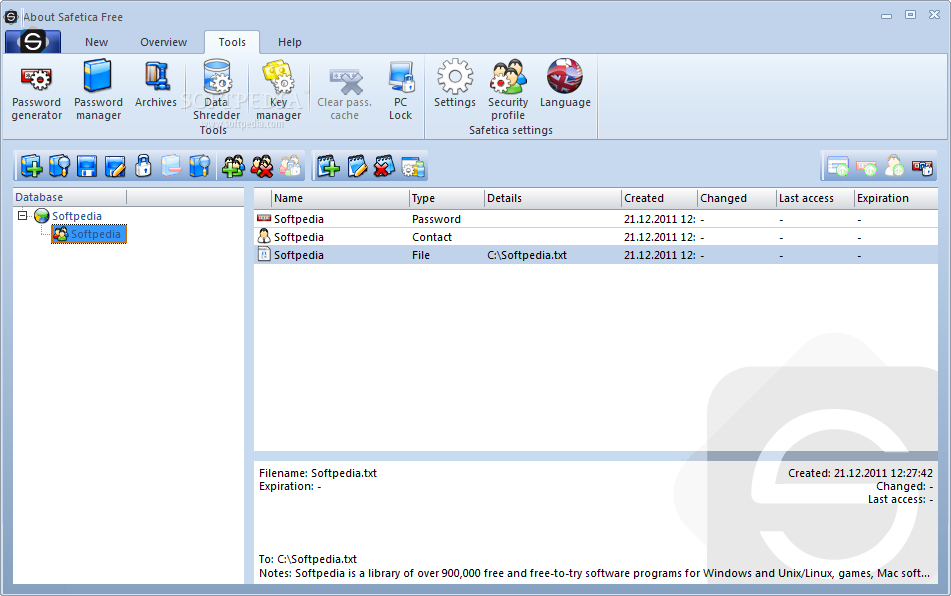Screen dimensions: 951x596
Task: Click the Safetica icon in the title bar
Action: pos(11,16)
